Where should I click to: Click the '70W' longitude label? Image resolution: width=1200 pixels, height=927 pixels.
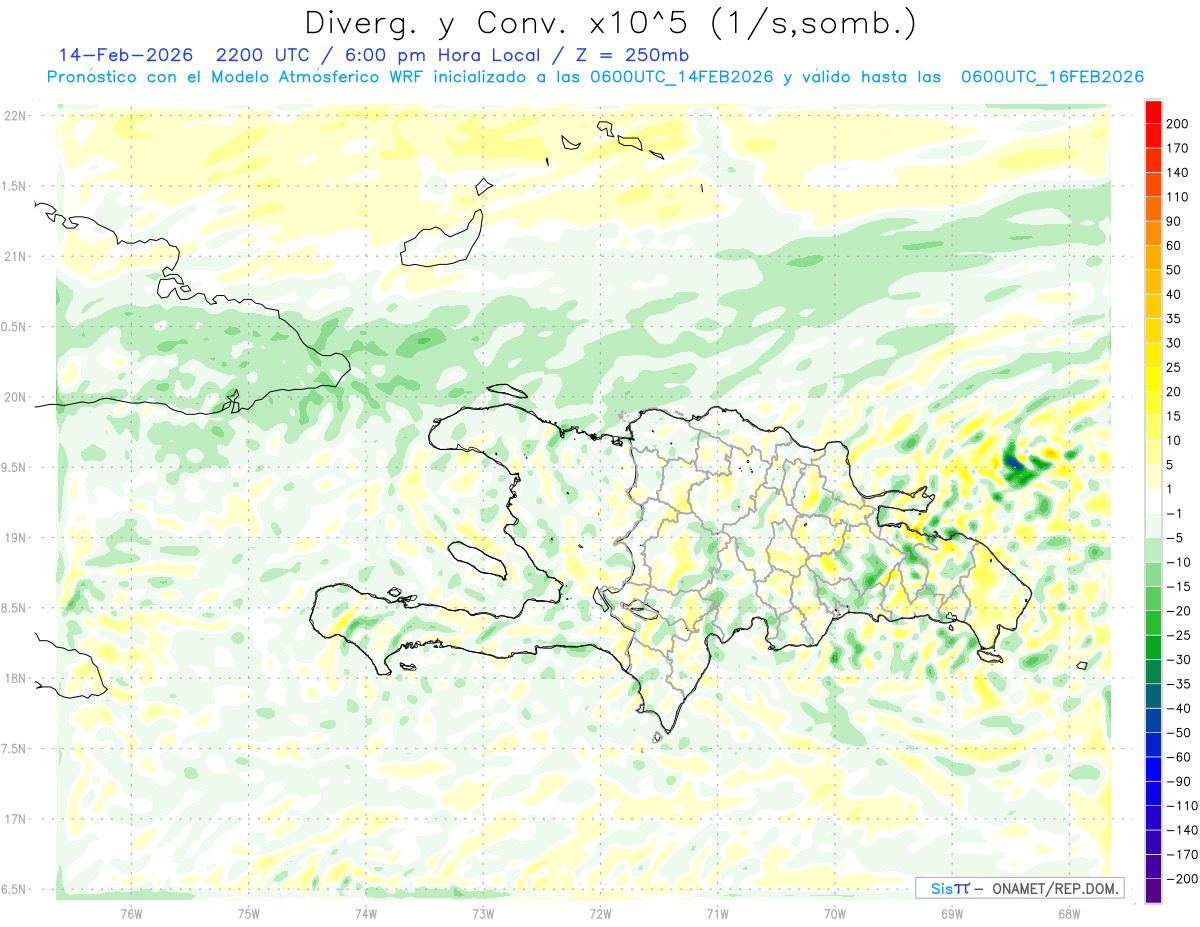click(x=835, y=913)
